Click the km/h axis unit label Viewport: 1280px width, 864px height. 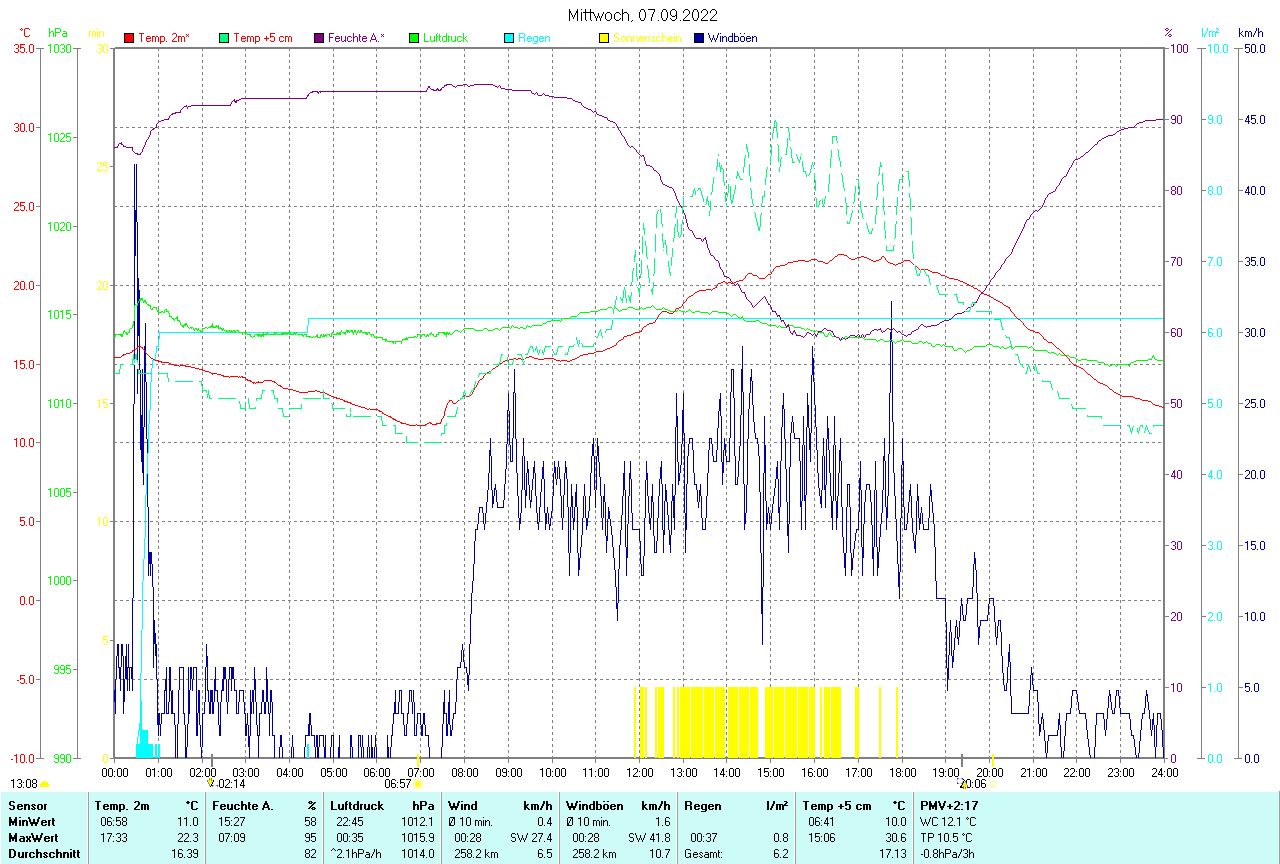(x=1251, y=33)
